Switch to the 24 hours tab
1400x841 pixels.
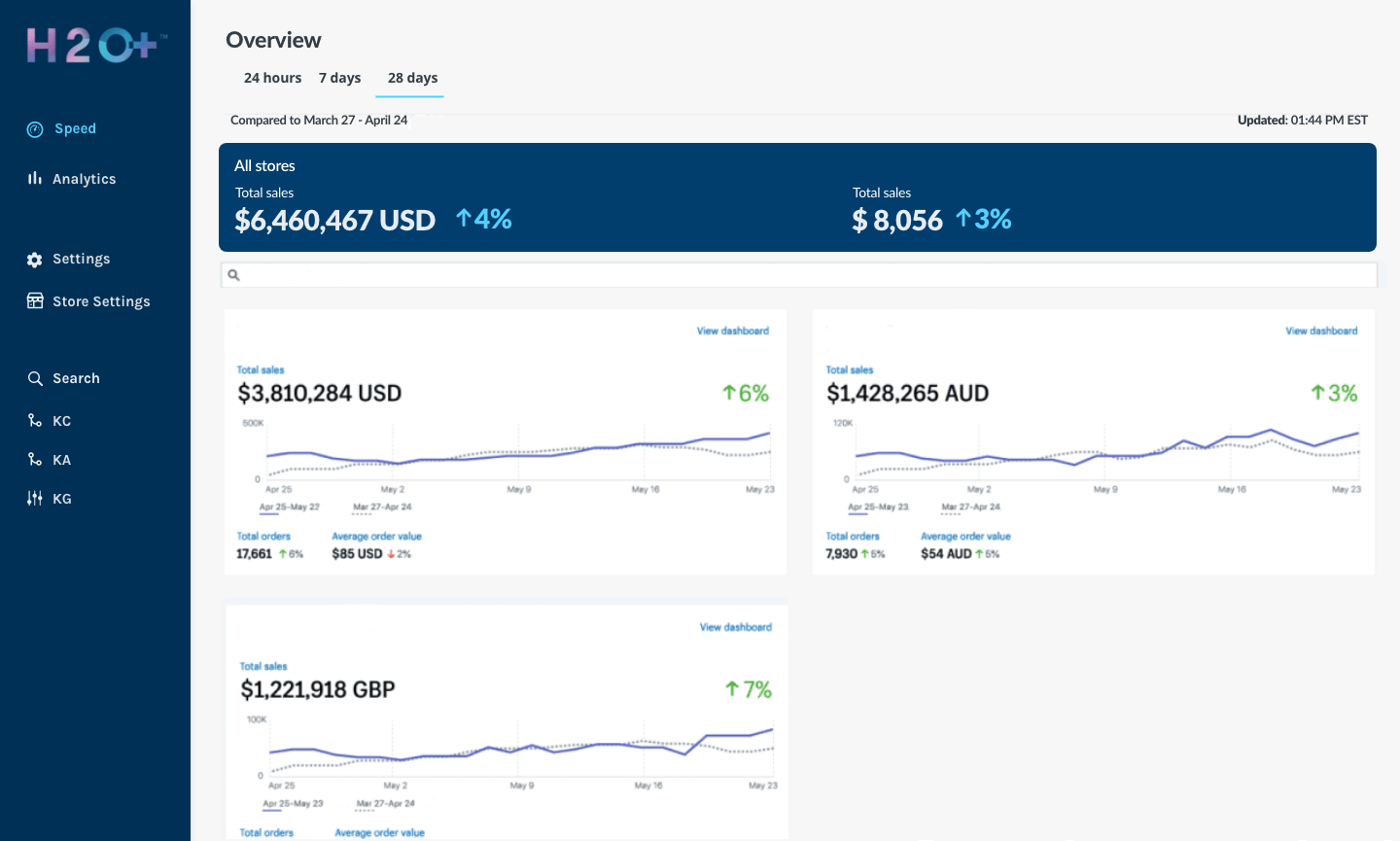click(272, 78)
